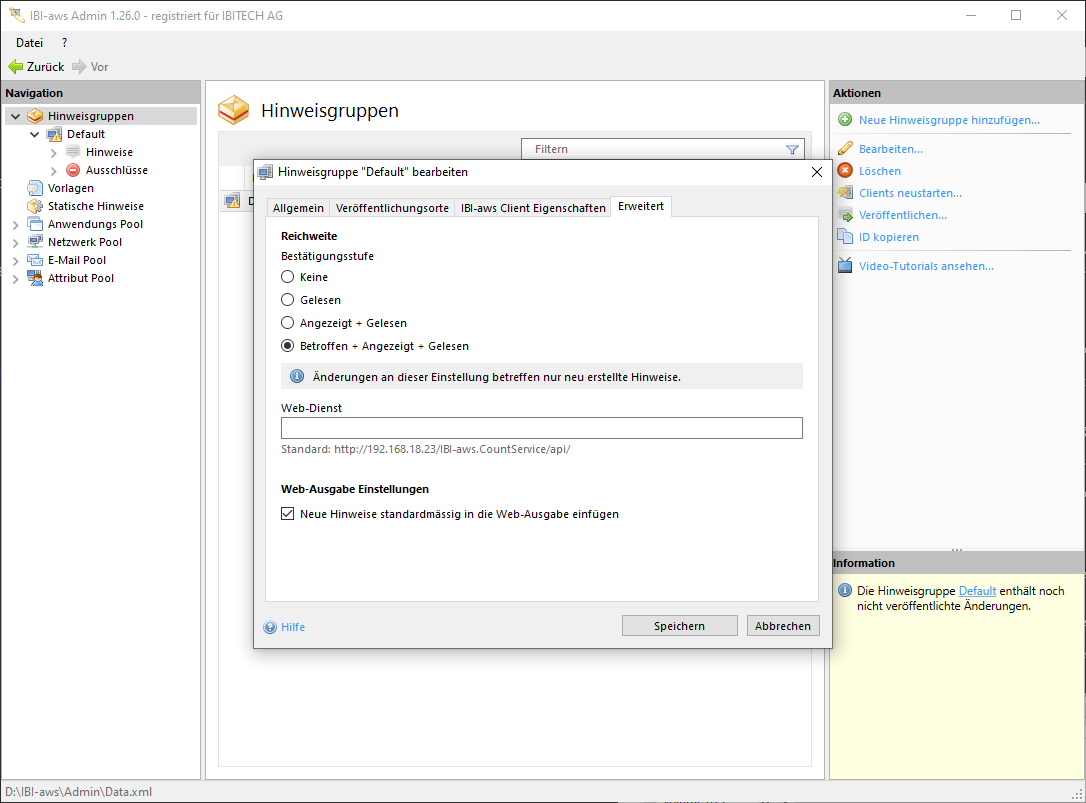Open the Datei menu
The image size is (1086, 803).
point(30,43)
